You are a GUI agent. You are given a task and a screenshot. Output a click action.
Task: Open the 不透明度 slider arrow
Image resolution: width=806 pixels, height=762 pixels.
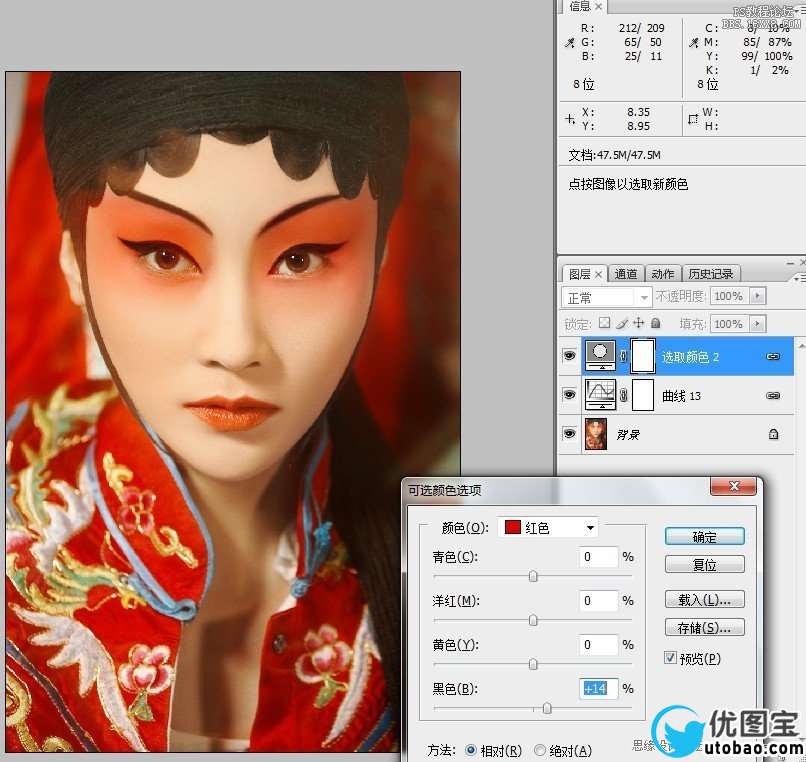(758, 296)
